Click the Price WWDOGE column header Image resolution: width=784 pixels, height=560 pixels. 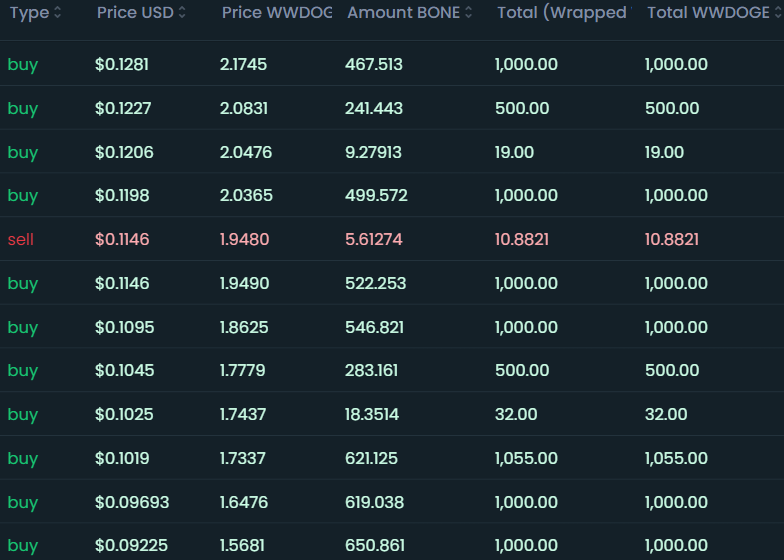coord(277,12)
